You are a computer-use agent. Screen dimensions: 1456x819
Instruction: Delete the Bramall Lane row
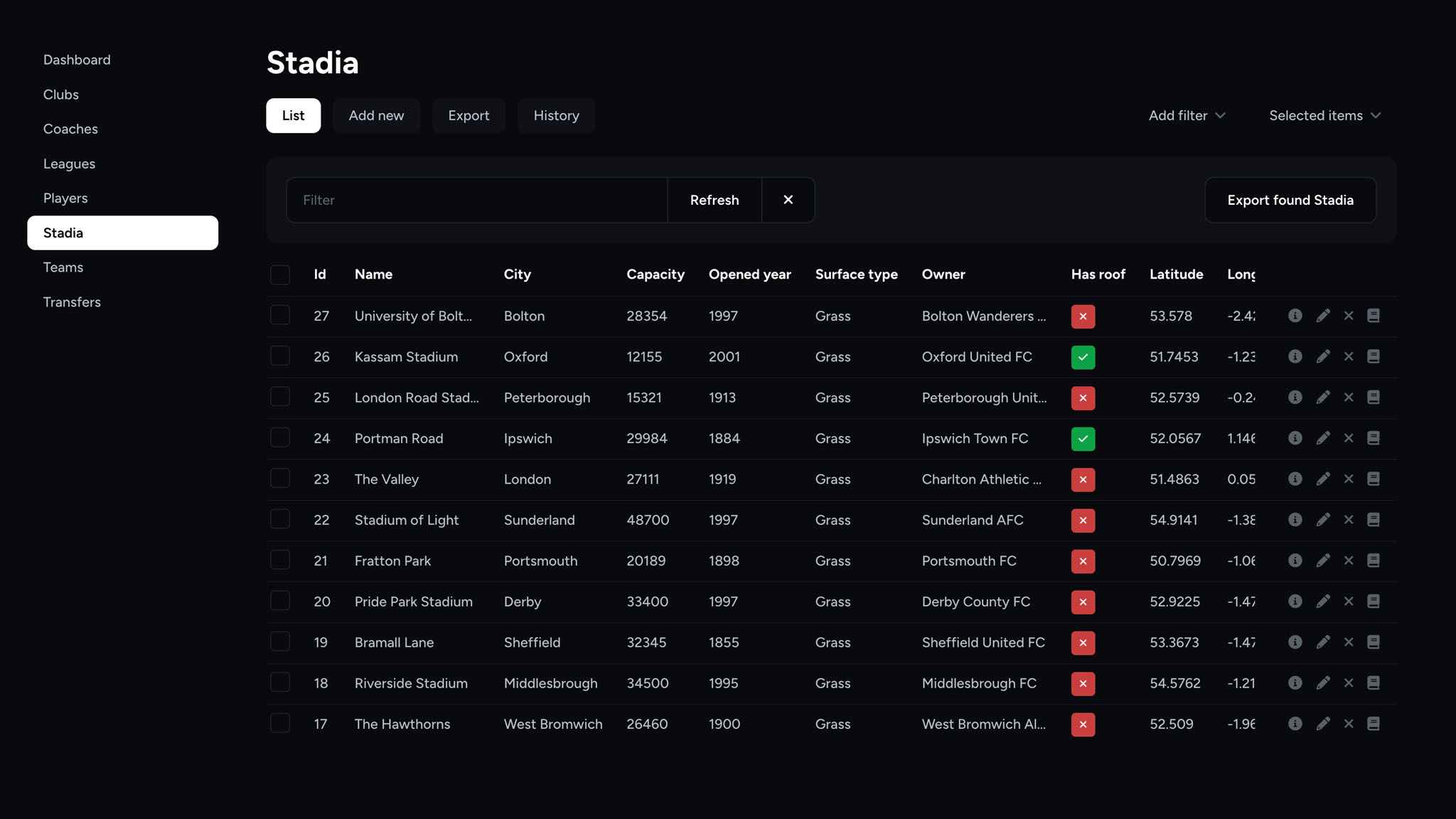[1349, 642]
